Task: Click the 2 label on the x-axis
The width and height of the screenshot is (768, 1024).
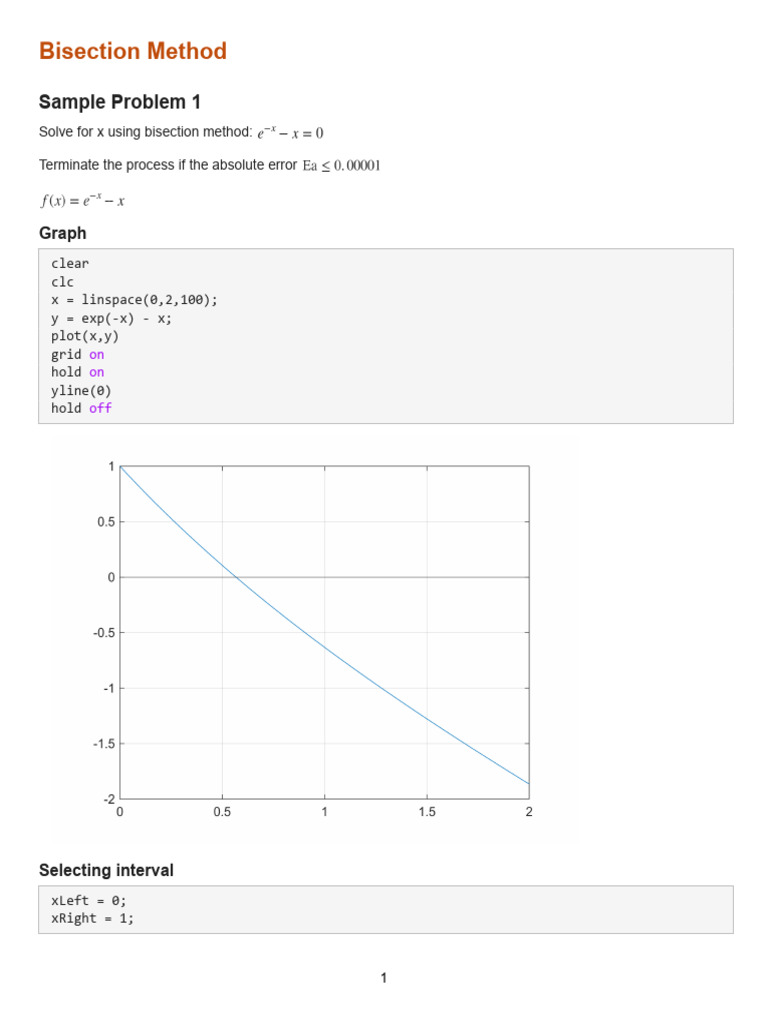Action: pyautogui.click(x=529, y=812)
